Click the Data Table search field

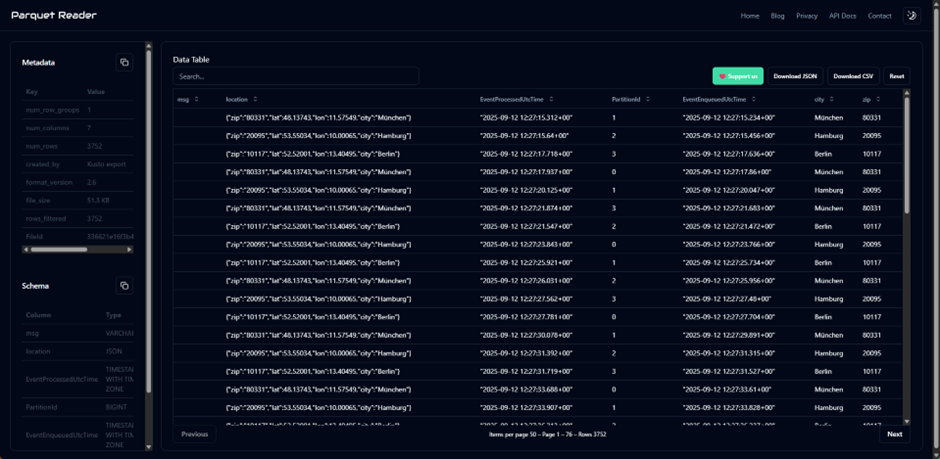295,76
